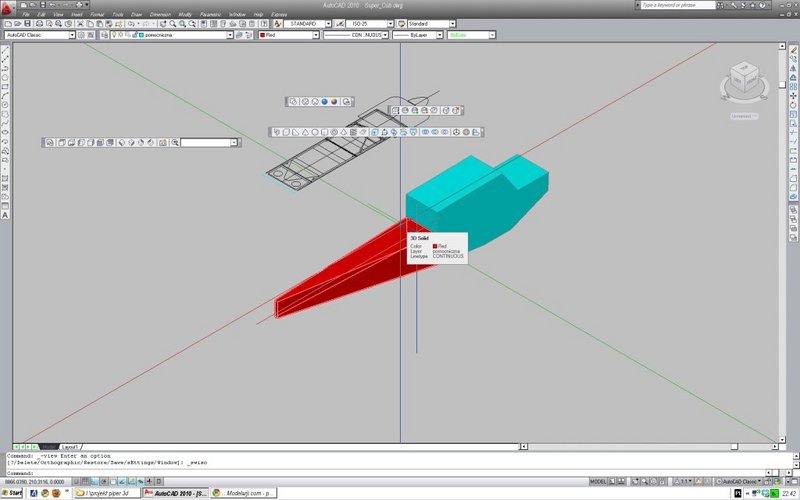Click the AutoCAD 2010 taskbar button
This screenshot has height=500, width=800.
coord(176,493)
